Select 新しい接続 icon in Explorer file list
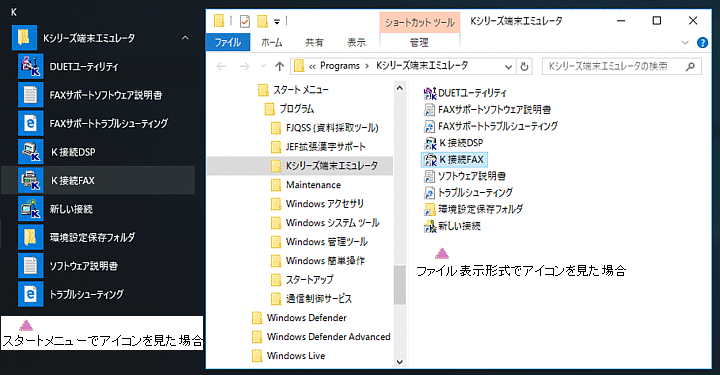Screen dimensions: 720x375 430,226
